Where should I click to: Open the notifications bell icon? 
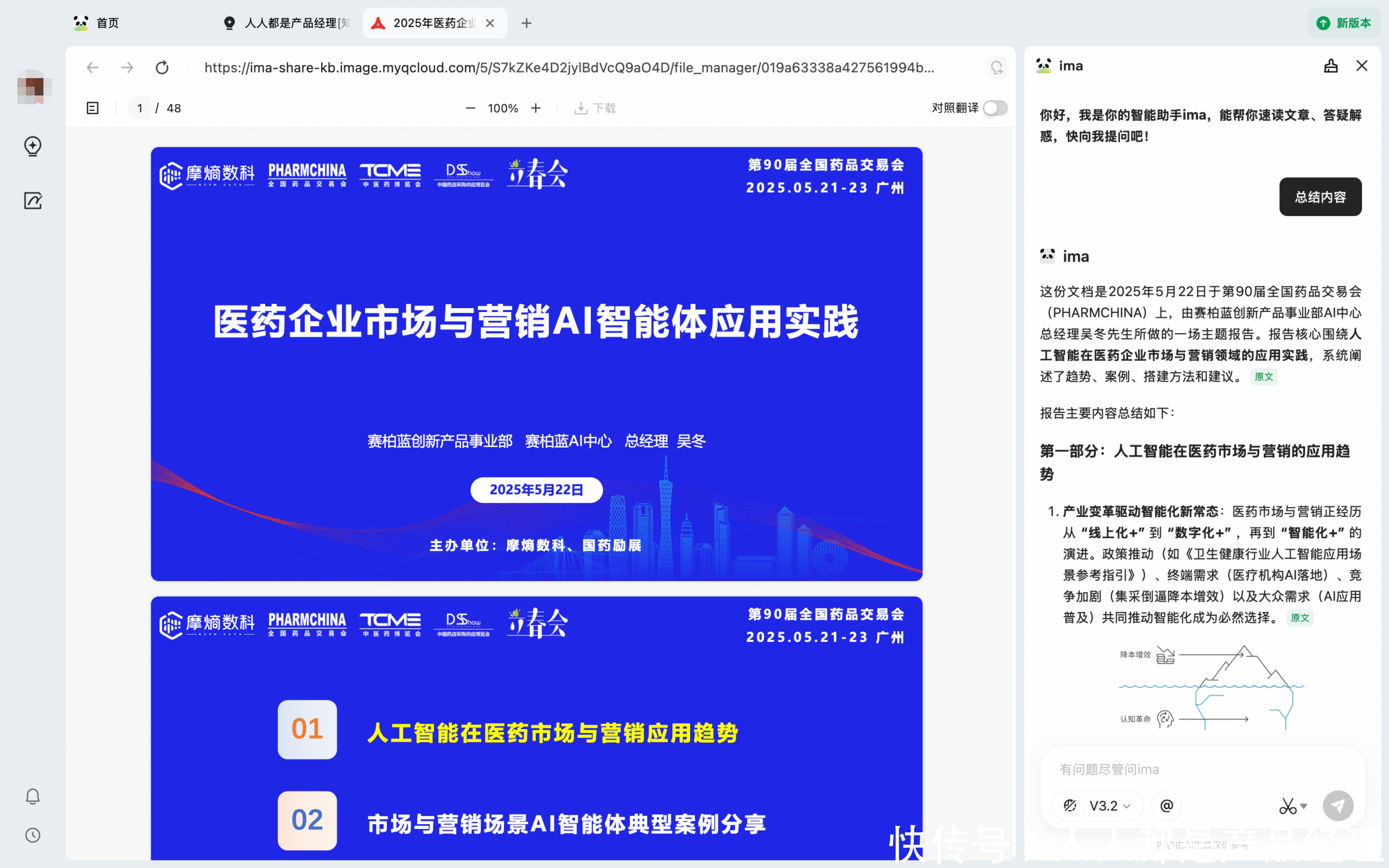tap(33, 796)
